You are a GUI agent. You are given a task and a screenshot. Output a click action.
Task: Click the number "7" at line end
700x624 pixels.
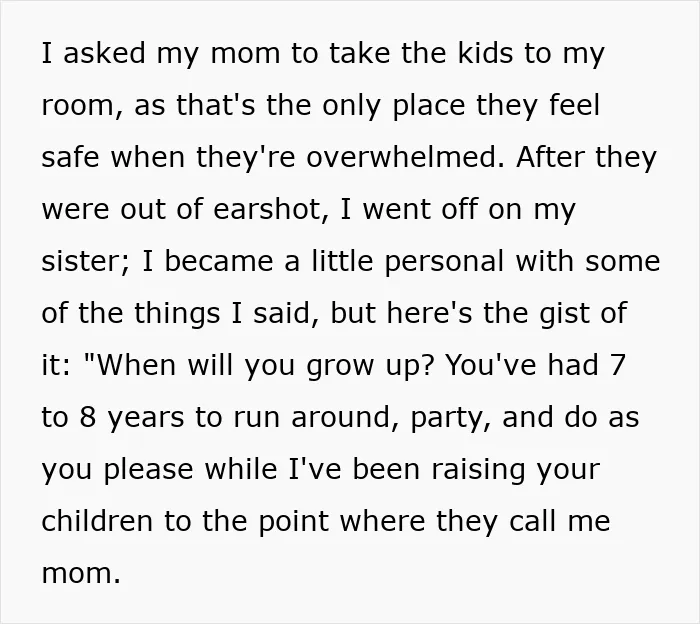617,366
